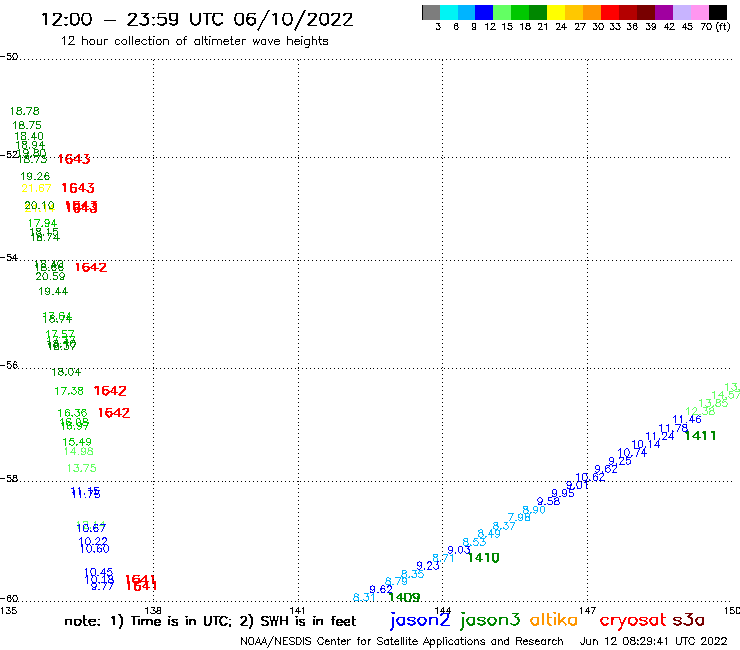The height and width of the screenshot is (650, 740).
Task: Click the wave height value 15.49
Action: tap(77, 442)
